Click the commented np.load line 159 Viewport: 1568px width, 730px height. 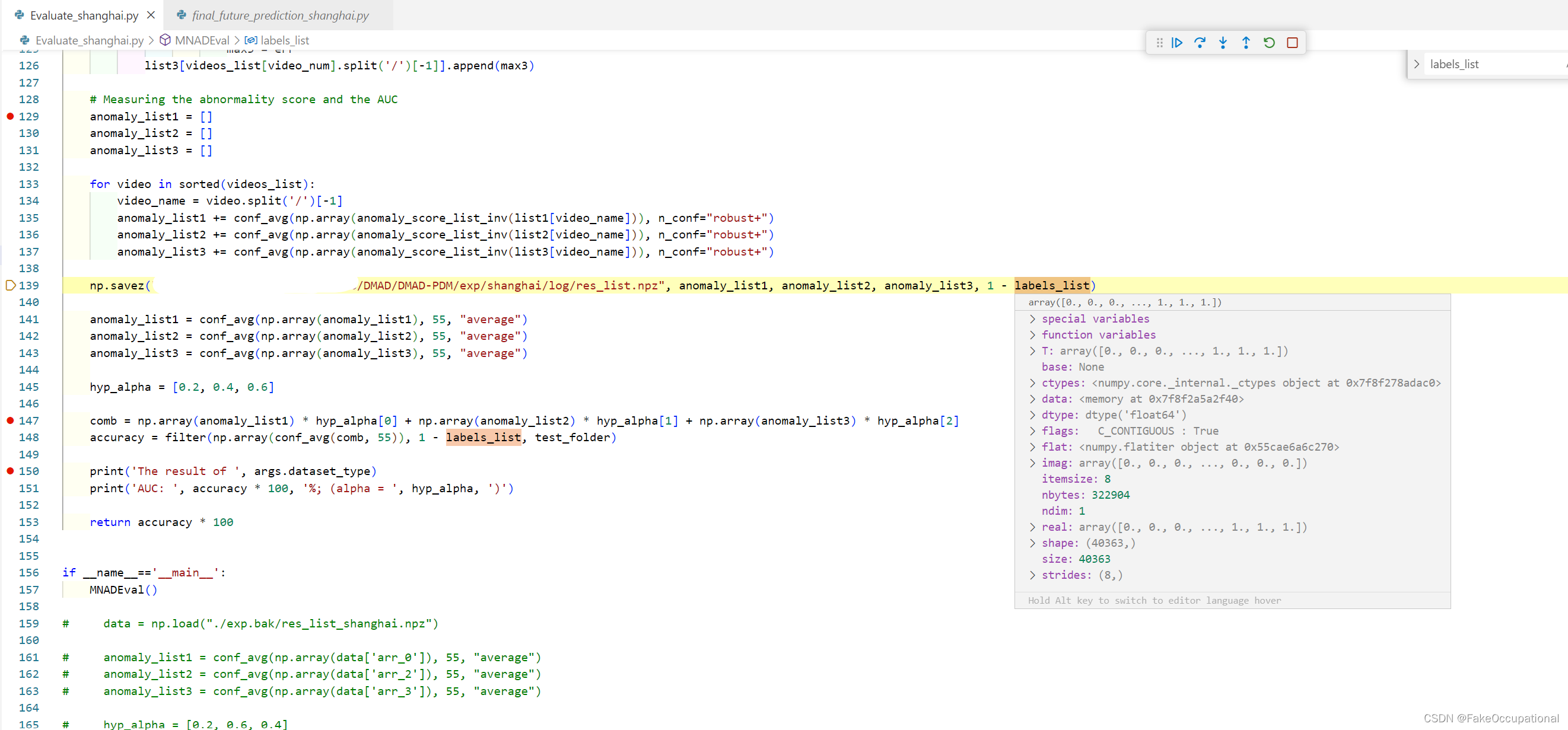tap(250, 623)
